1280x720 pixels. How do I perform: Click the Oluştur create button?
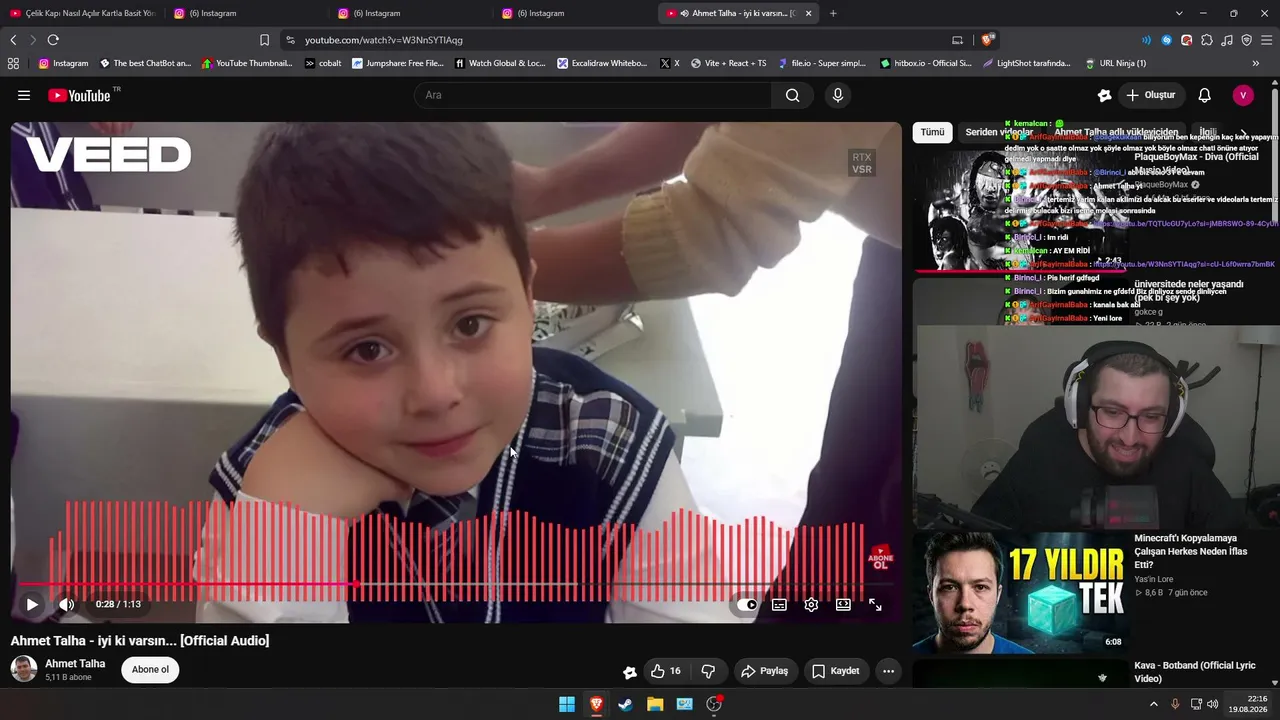tap(1150, 95)
